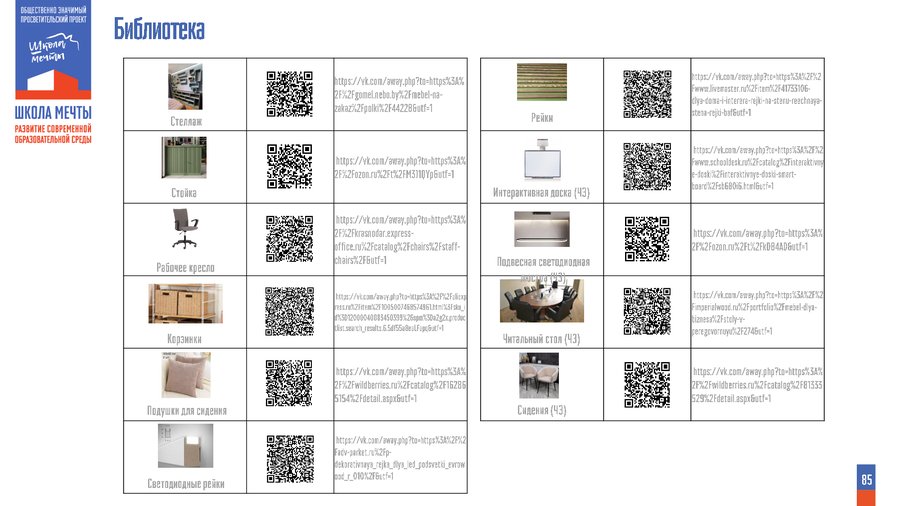Click the Стеллаж label text
Screen dimensions: 900x506
tap(186, 121)
